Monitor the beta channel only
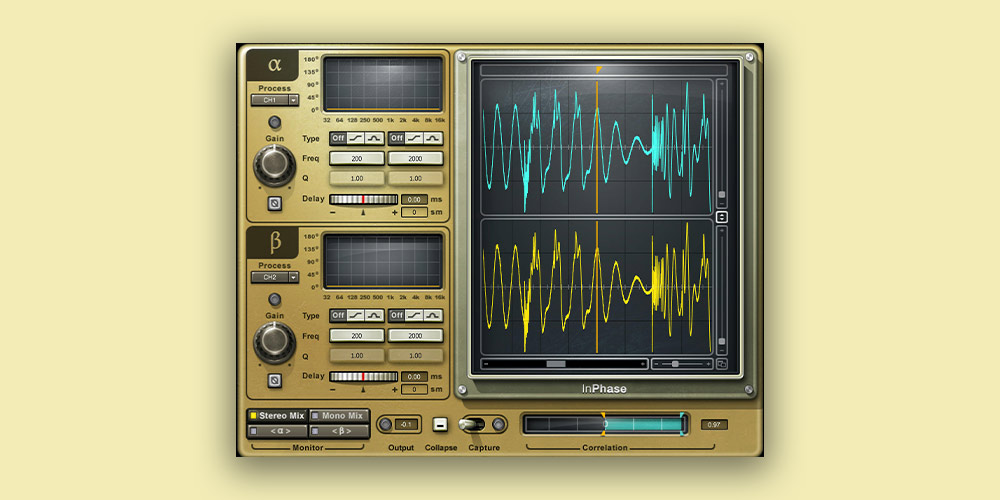The width and height of the screenshot is (1000, 500). click(x=338, y=431)
